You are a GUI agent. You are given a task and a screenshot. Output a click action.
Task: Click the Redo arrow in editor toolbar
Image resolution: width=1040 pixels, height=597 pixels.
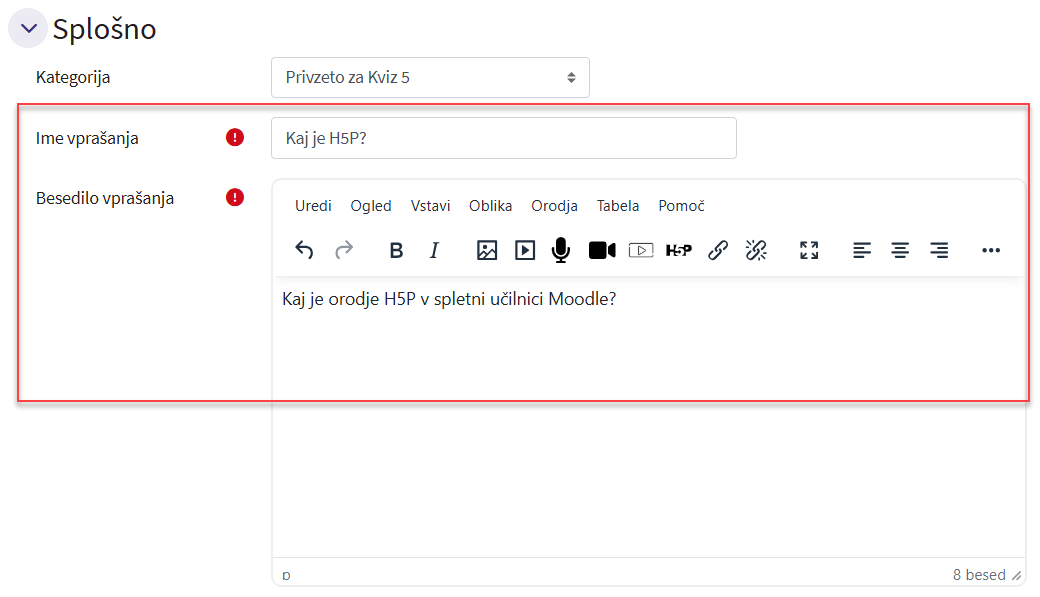coord(344,250)
